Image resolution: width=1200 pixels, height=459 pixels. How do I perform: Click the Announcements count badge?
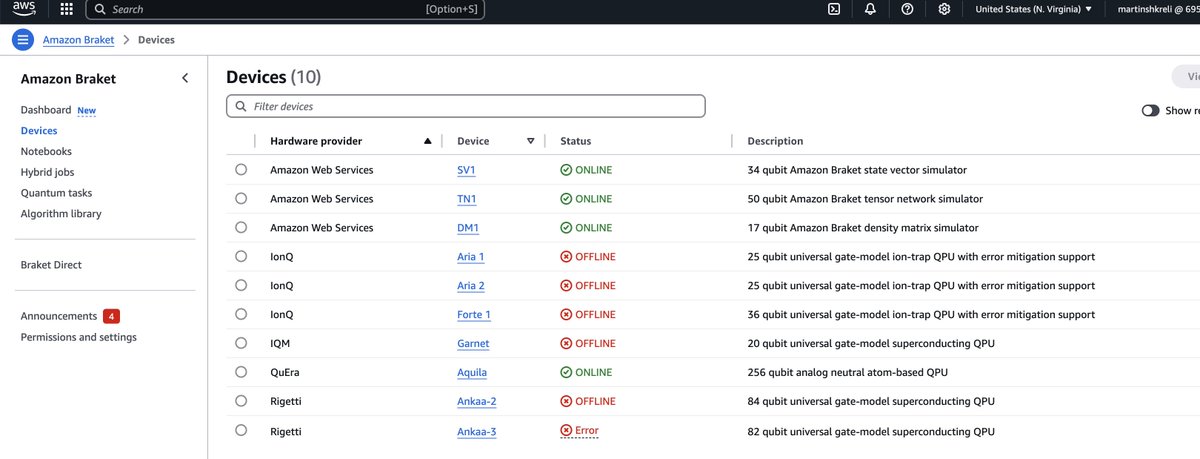112,316
